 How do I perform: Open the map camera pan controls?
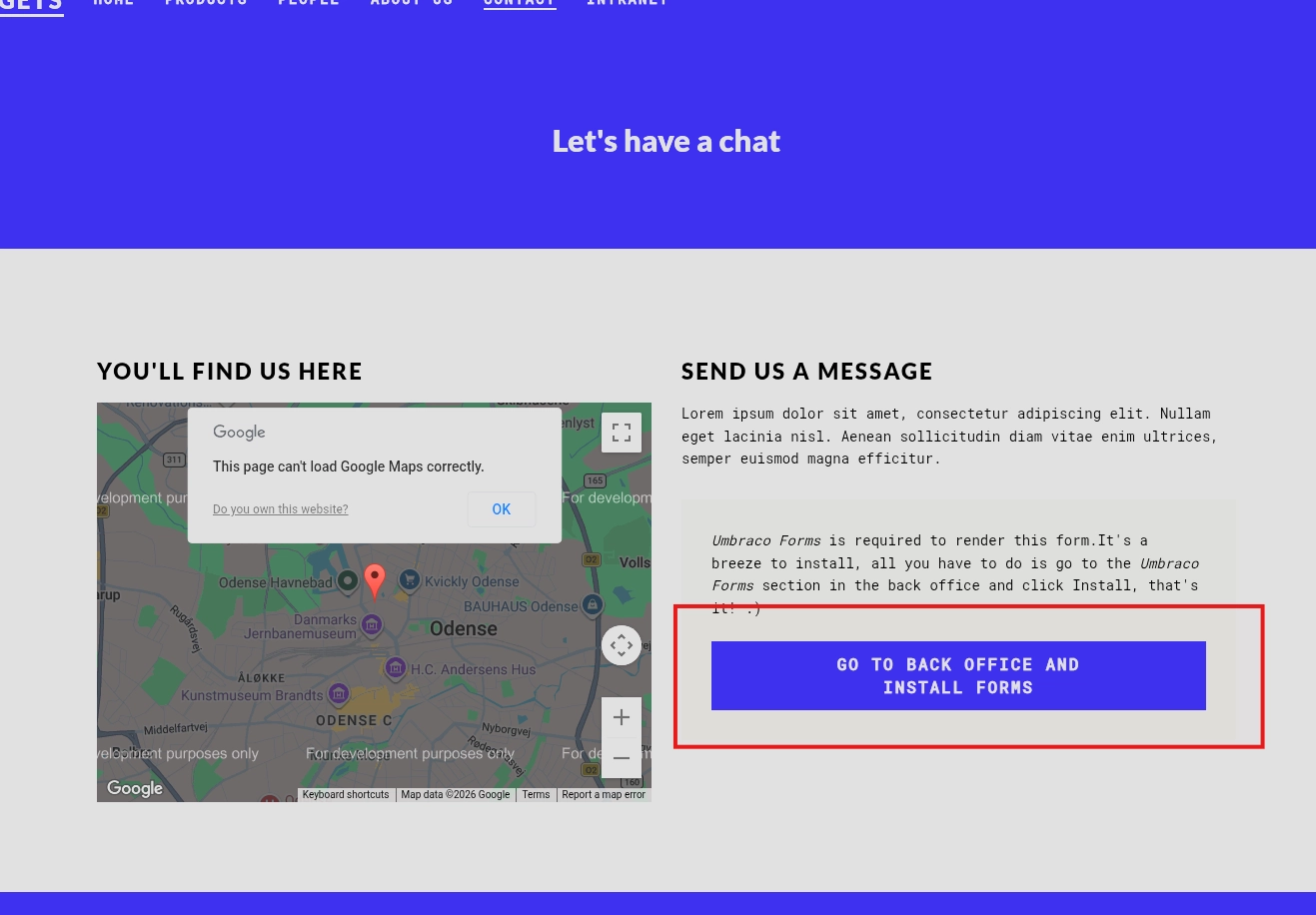pos(621,645)
